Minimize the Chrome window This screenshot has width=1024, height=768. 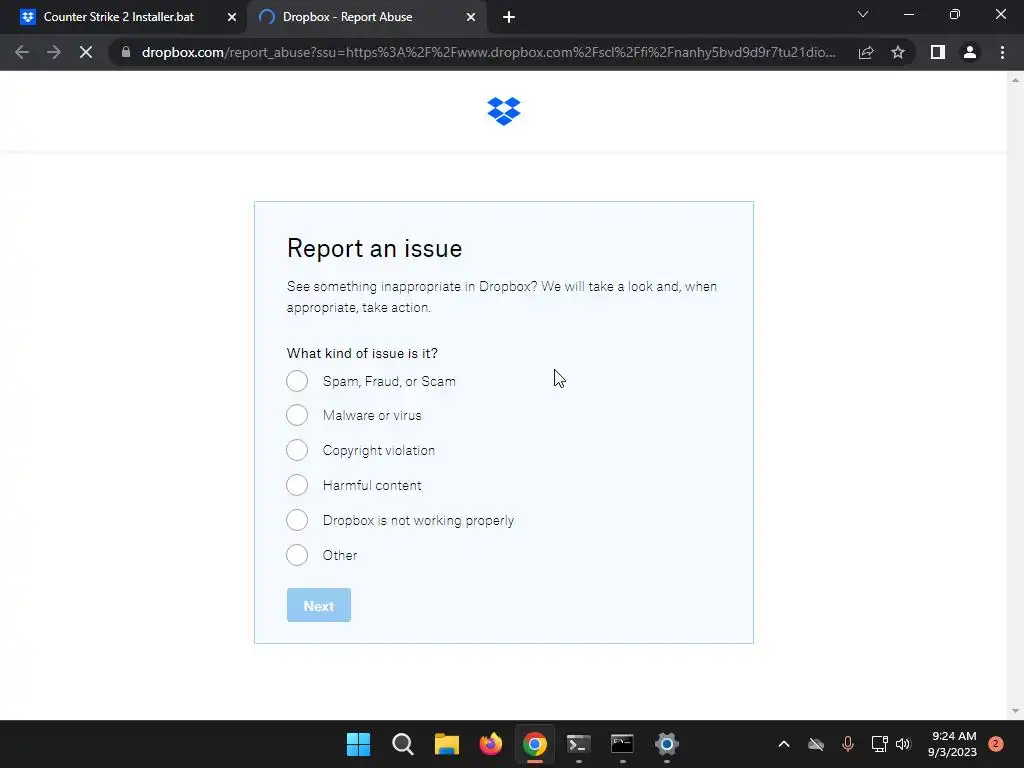coord(908,14)
